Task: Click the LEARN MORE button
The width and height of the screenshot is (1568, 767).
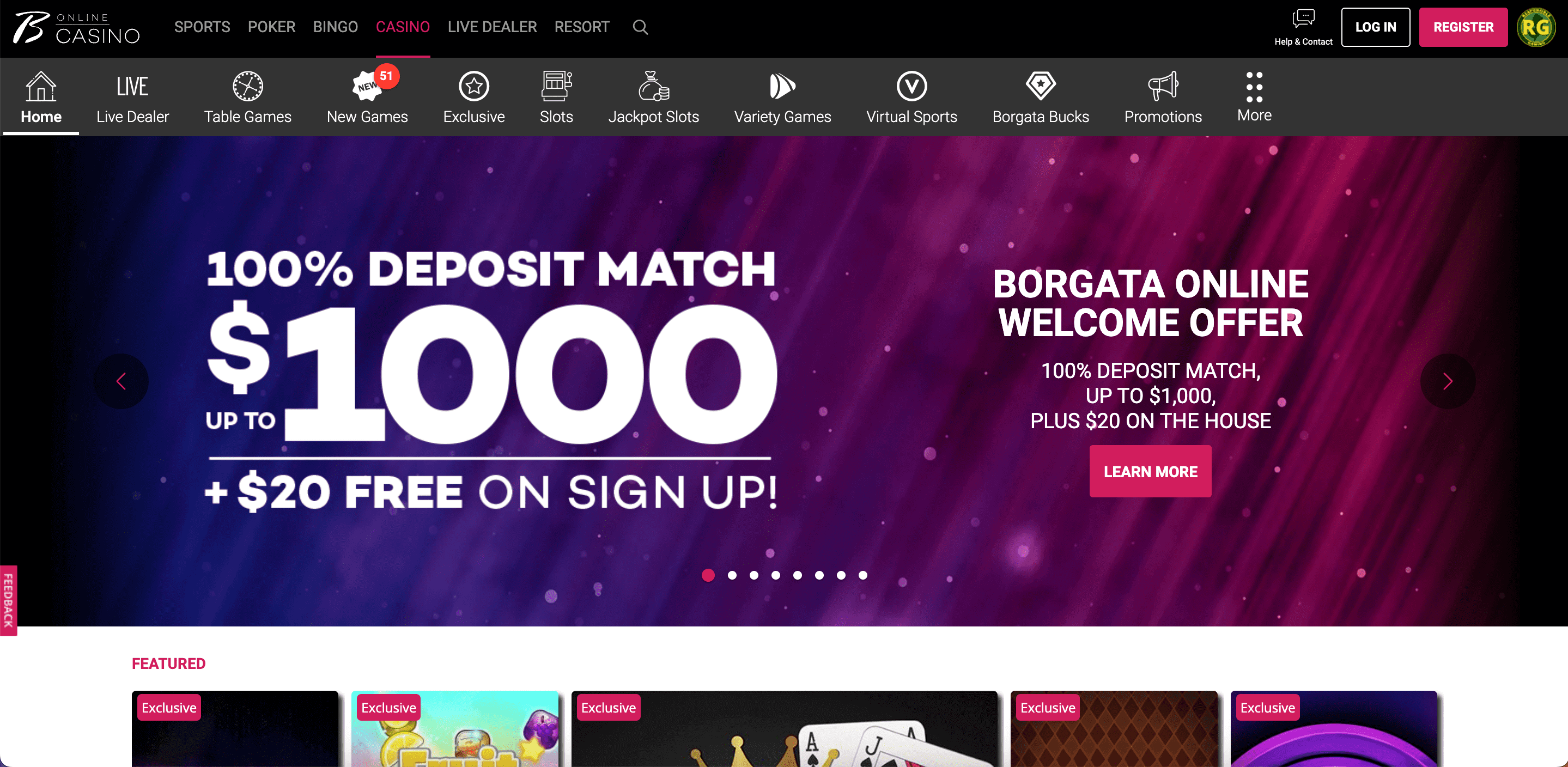Action: (x=1151, y=471)
